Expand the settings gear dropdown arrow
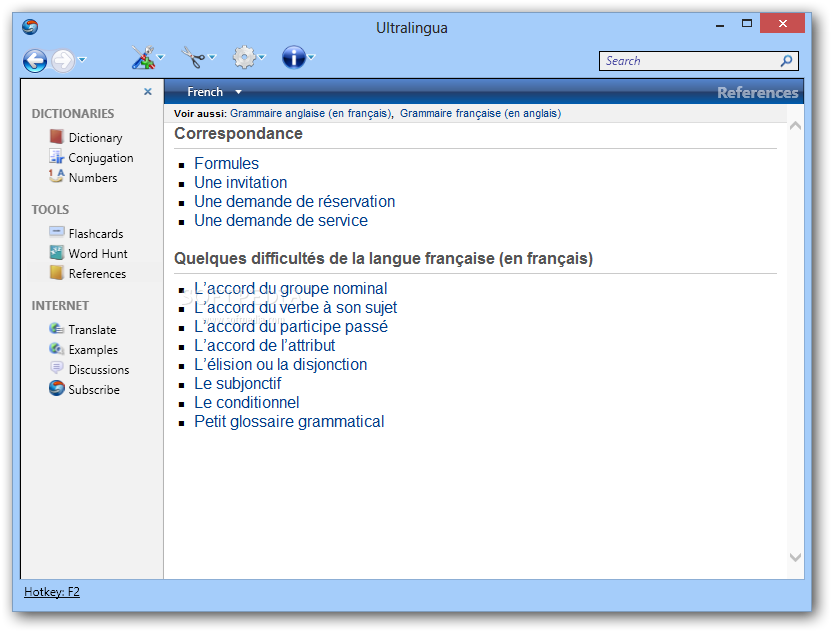The image size is (832, 632). click(262, 57)
